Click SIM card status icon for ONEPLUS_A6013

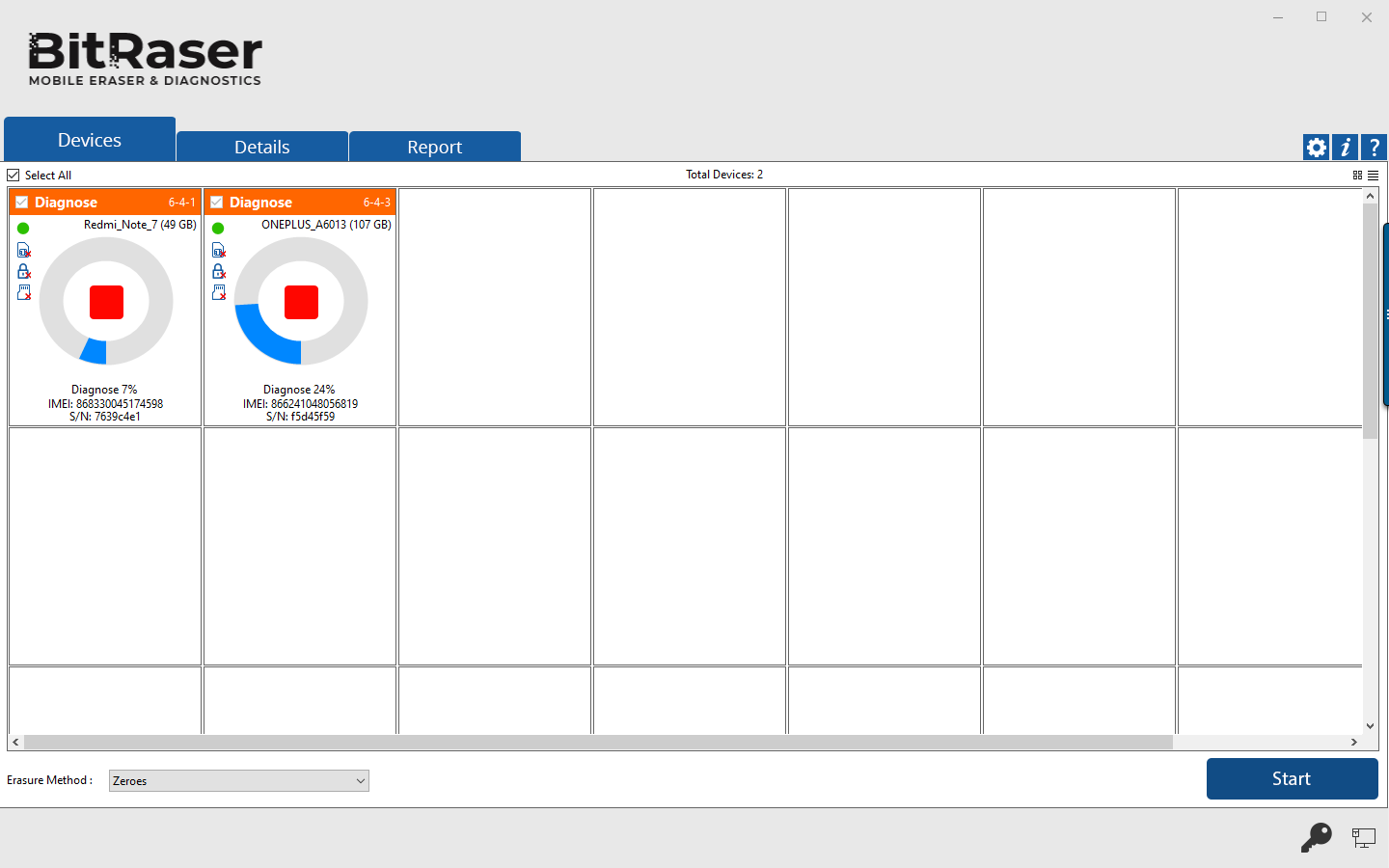coord(219,251)
